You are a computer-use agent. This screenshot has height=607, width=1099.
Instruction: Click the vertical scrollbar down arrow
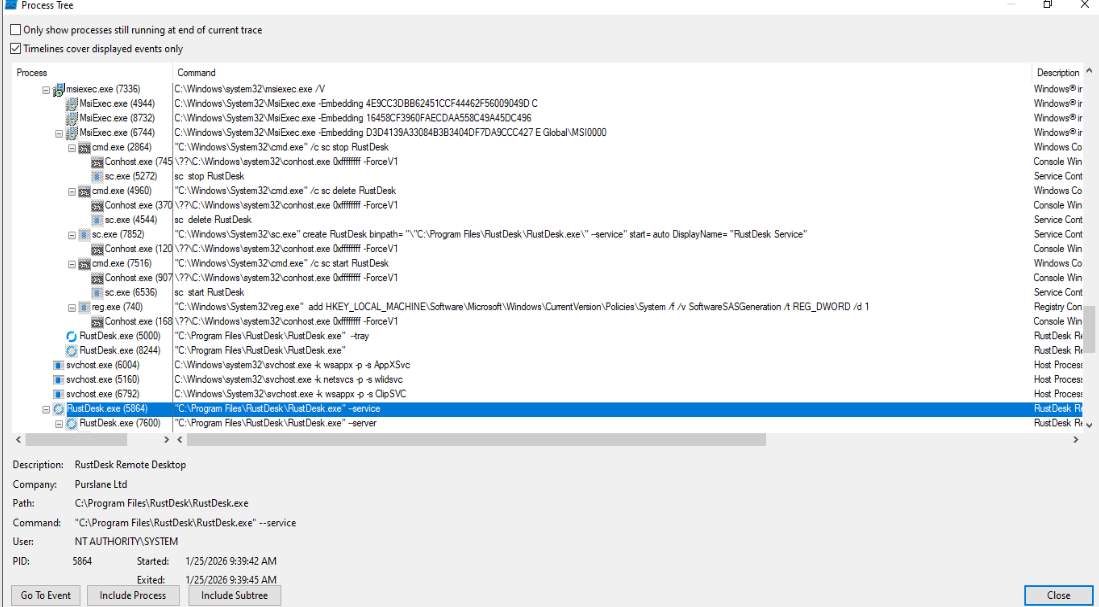tap(1089, 424)
